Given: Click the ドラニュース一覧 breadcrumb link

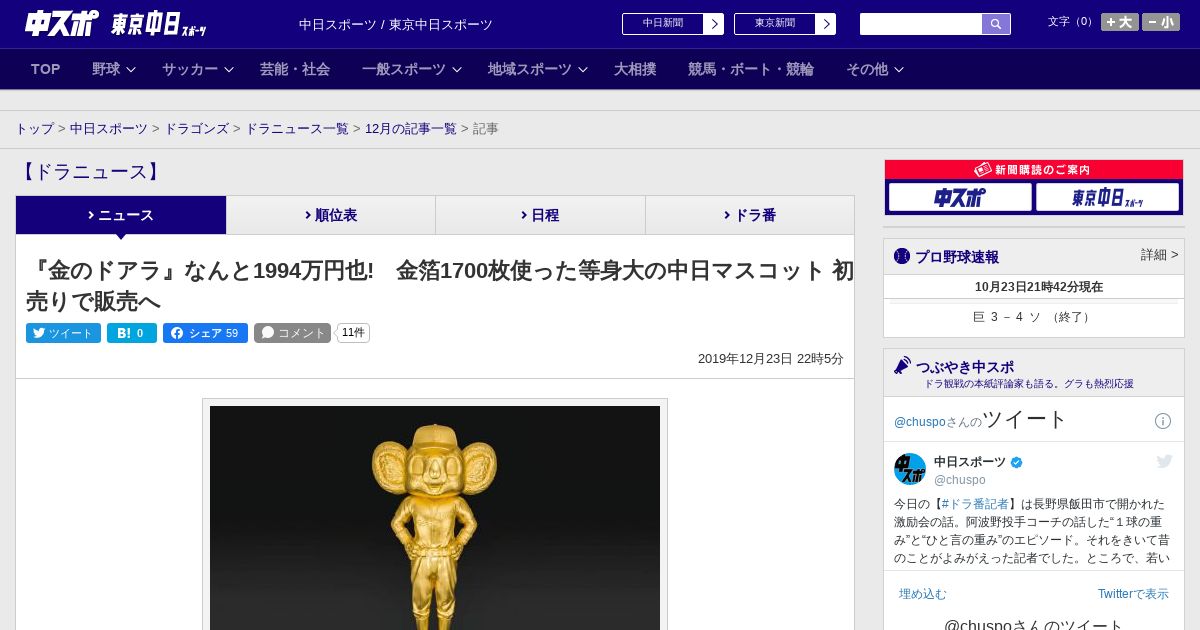Looking at the screenshot, I should (x=297, y=129).
